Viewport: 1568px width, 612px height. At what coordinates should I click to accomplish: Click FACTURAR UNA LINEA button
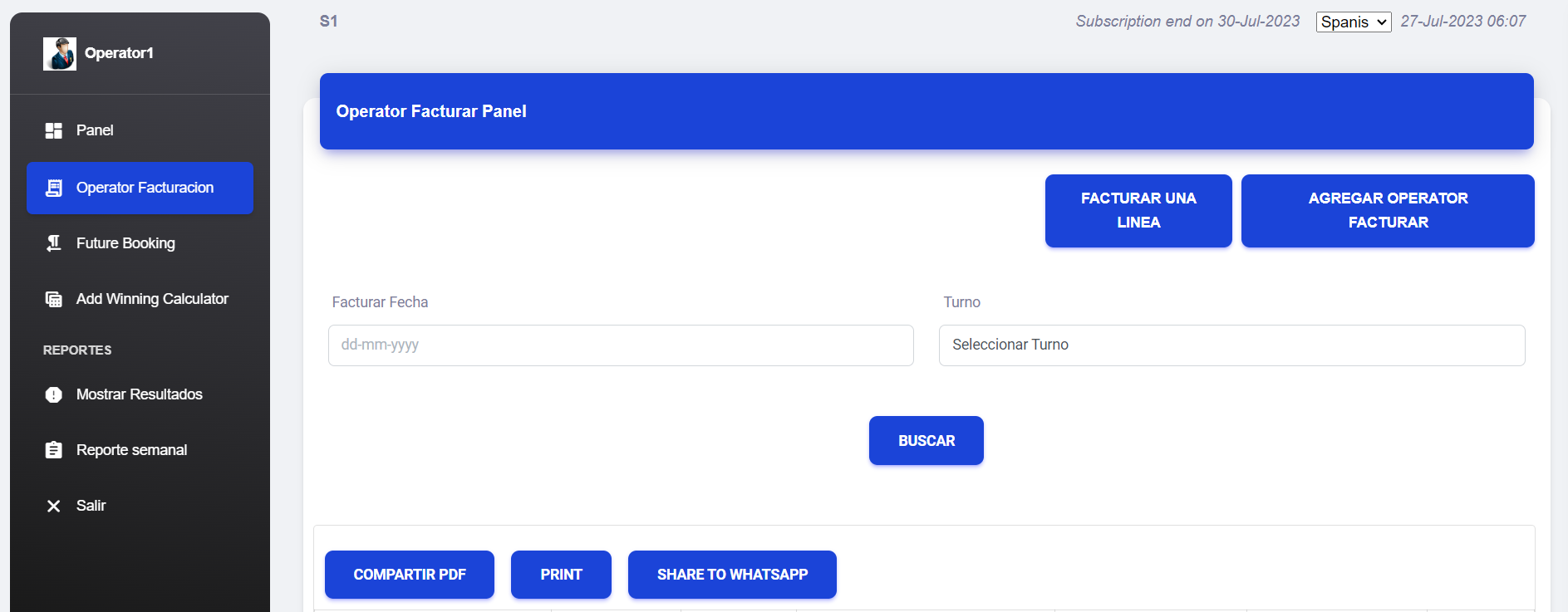point(1138,211)
